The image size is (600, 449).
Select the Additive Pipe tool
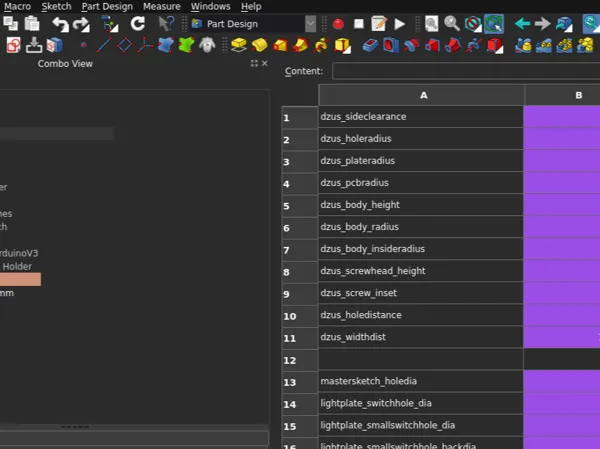coord(300,45)
